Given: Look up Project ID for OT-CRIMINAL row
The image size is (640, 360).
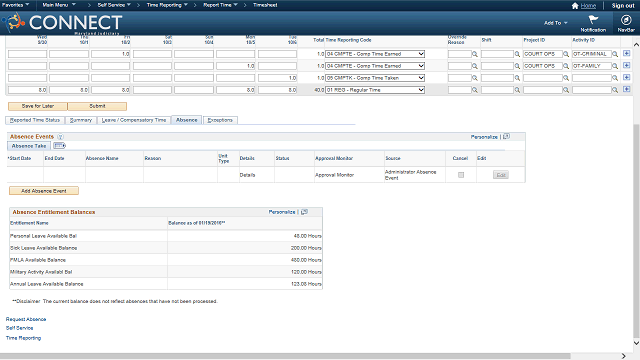Looking at the screenshot, I should (566, 54).
